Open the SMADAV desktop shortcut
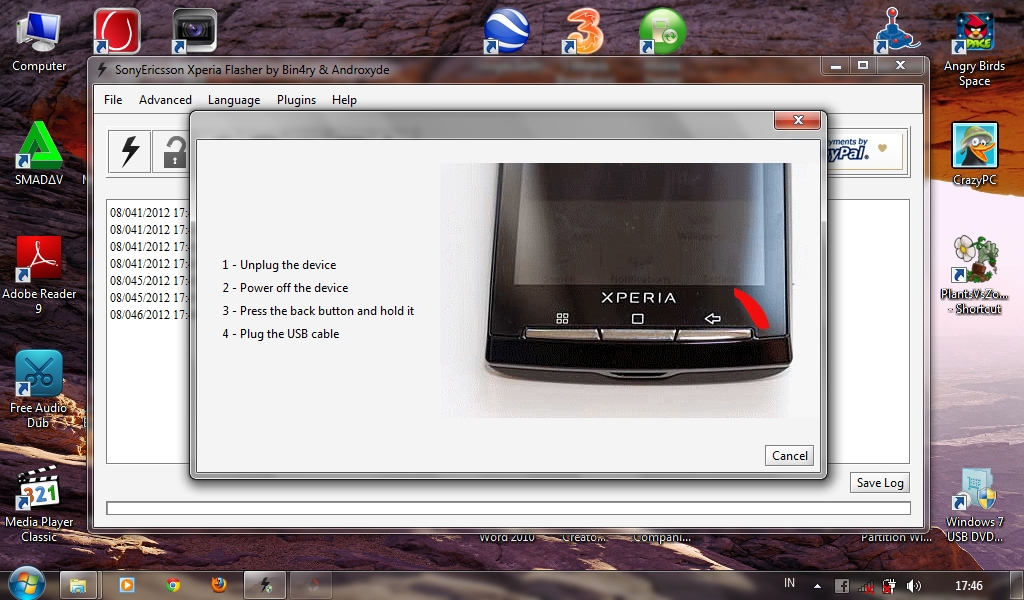Image resolution: width=1024 pixels, height=600 pixels. tap(39, 154)
